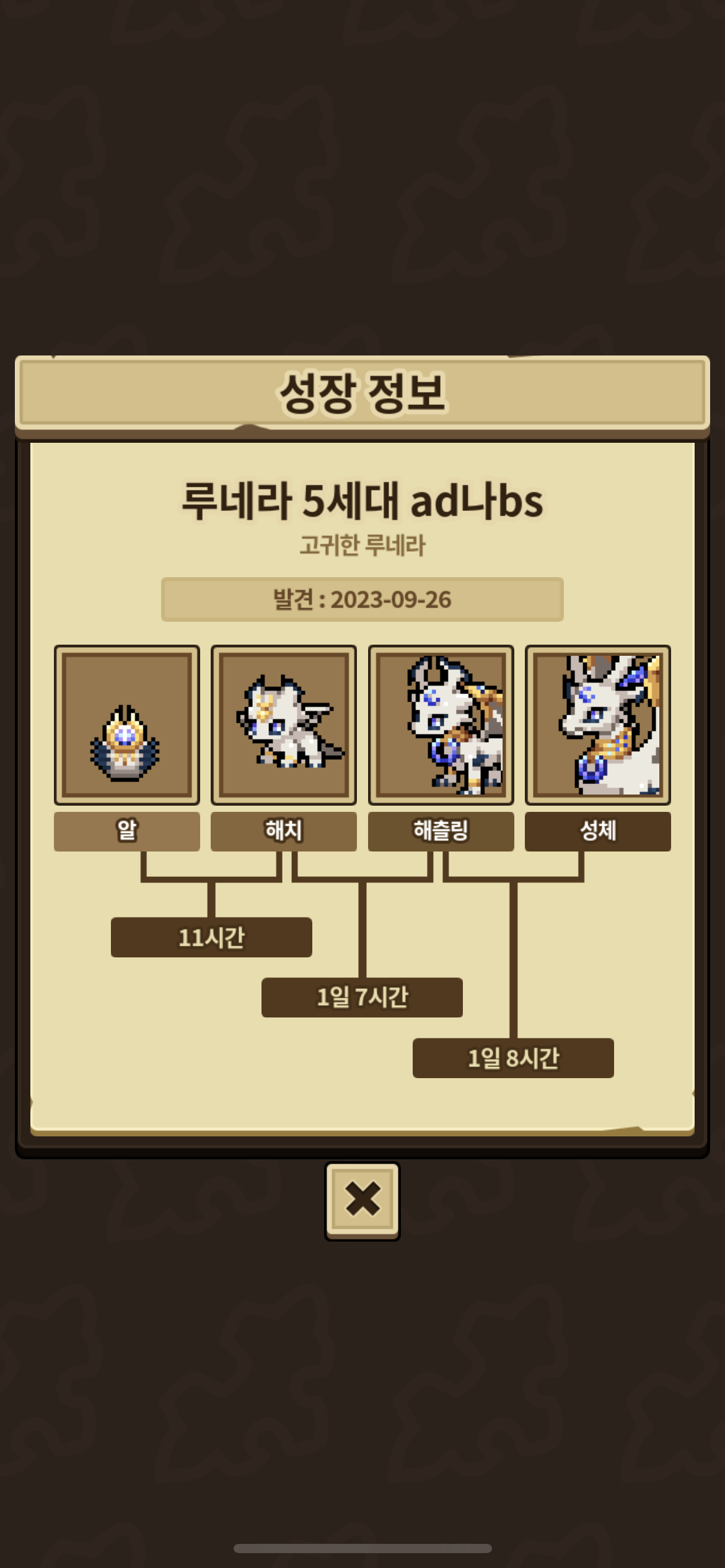
Task: Tap the 1일 7시간 growth time box
Action: point(362,997)
